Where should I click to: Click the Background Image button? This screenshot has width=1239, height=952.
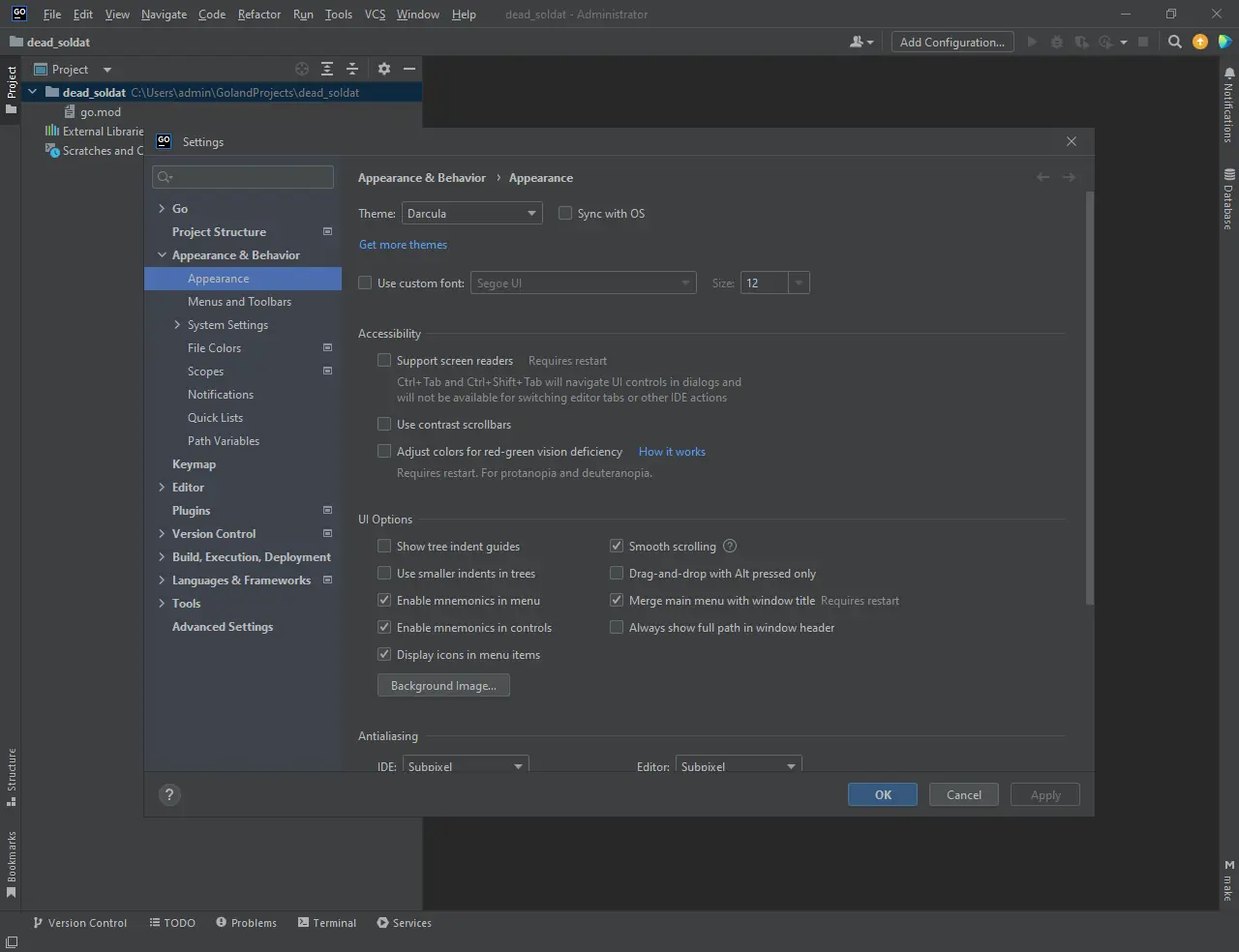(x=443, y=686)
